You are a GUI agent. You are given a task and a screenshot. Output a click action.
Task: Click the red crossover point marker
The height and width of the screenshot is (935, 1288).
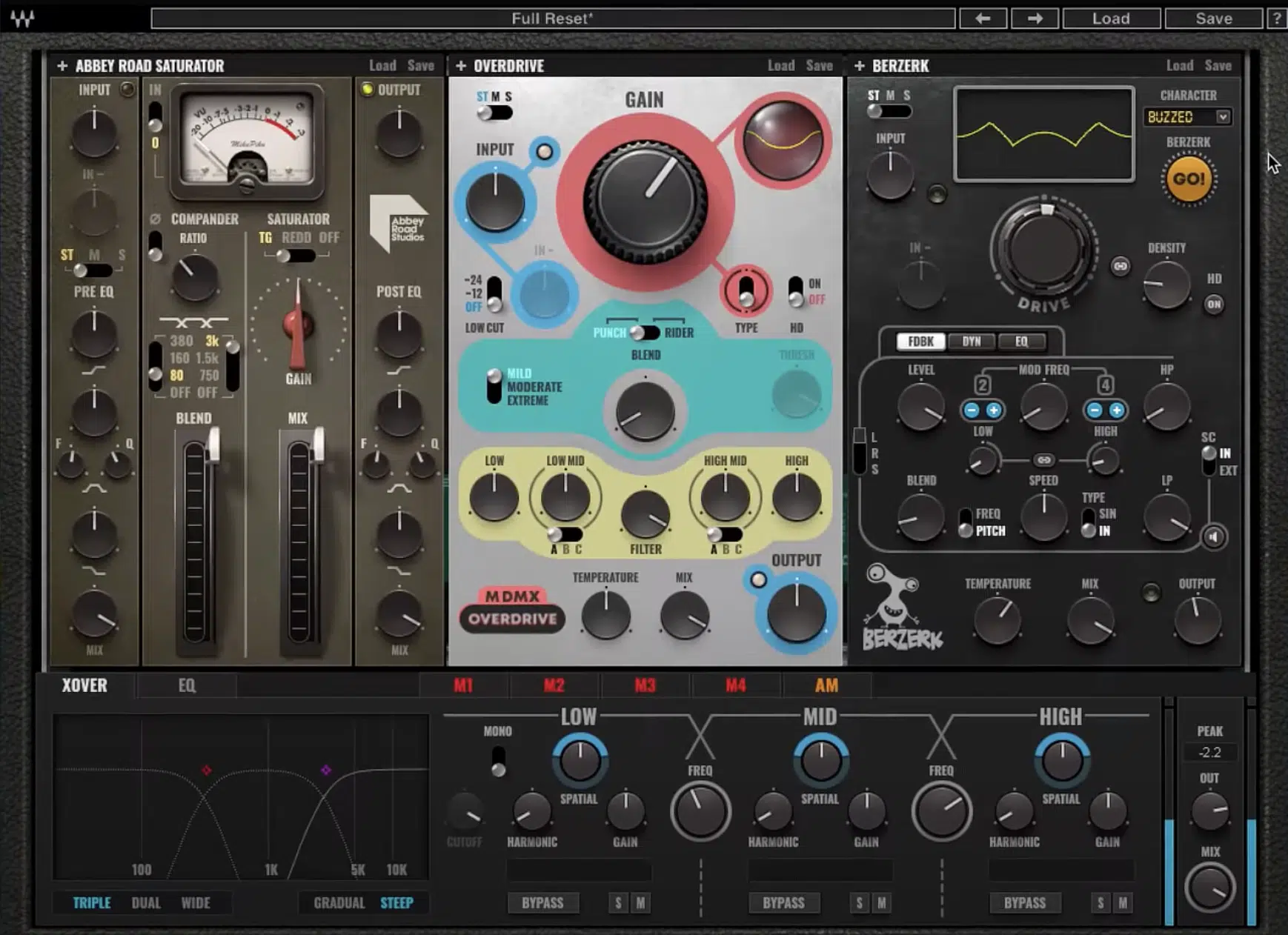(207, 771)
